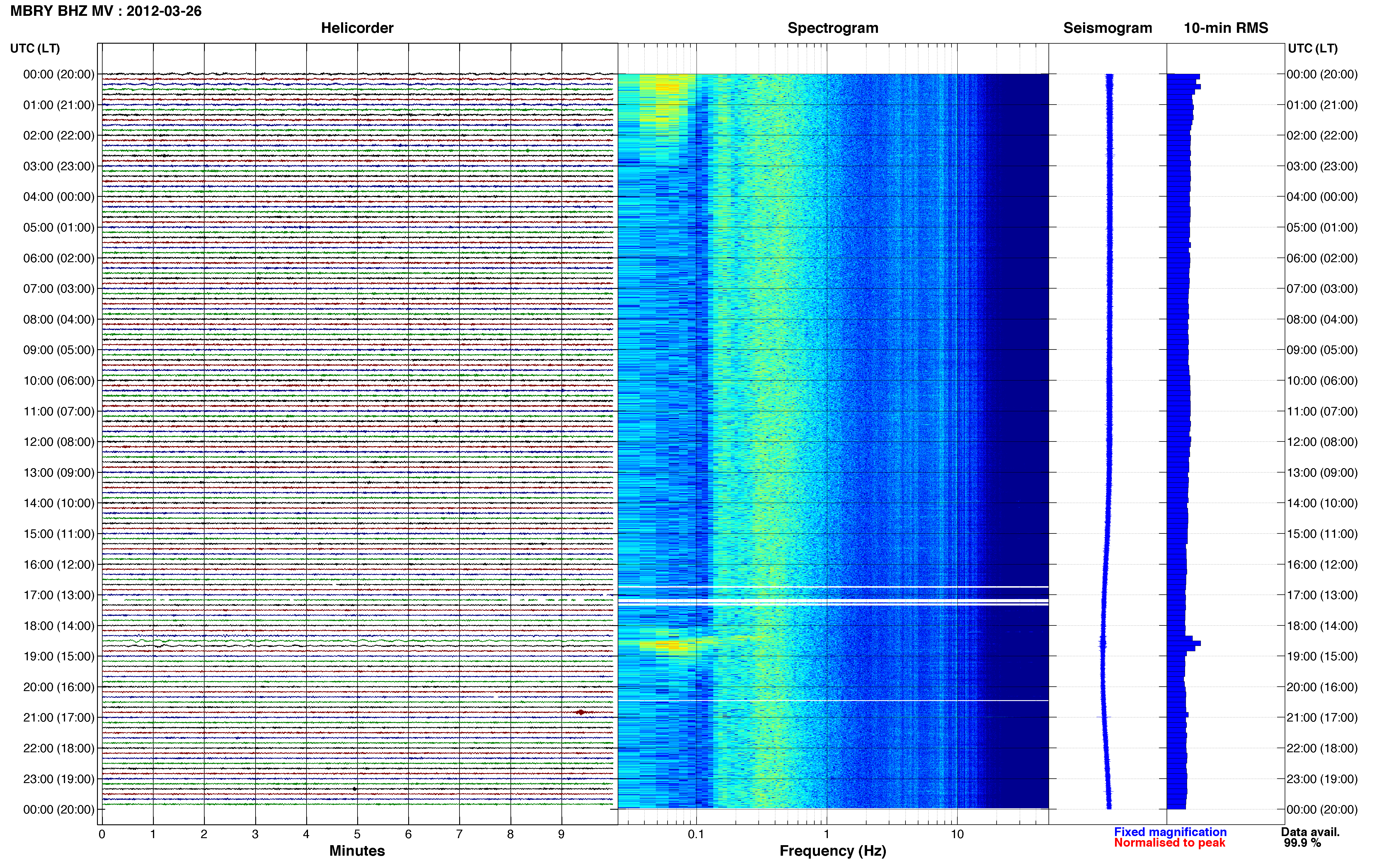Click the 'Frequency (Hz)' axis title
Viewport: 1389px width, 868px height.
coord(833,851)
